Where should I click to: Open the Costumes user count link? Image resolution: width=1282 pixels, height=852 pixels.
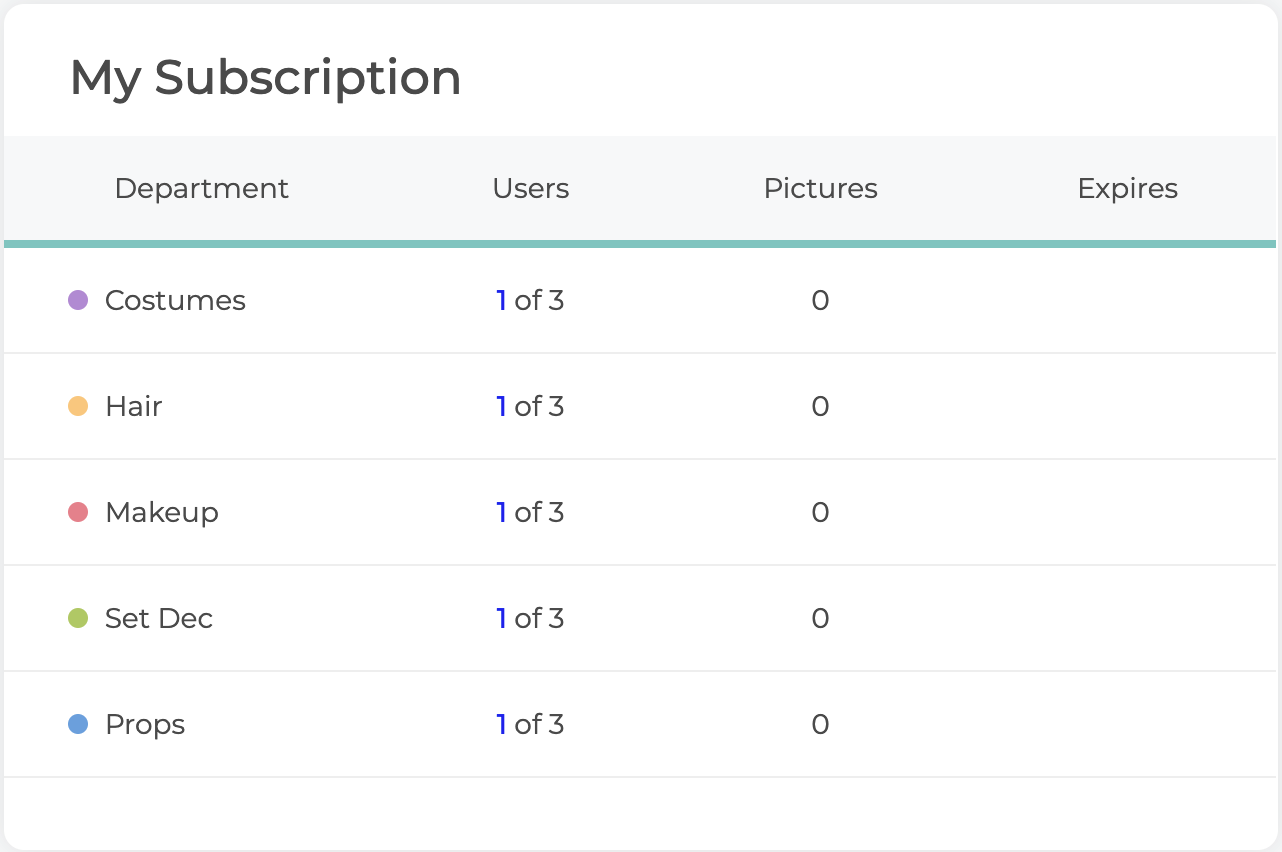coord(501,300)
